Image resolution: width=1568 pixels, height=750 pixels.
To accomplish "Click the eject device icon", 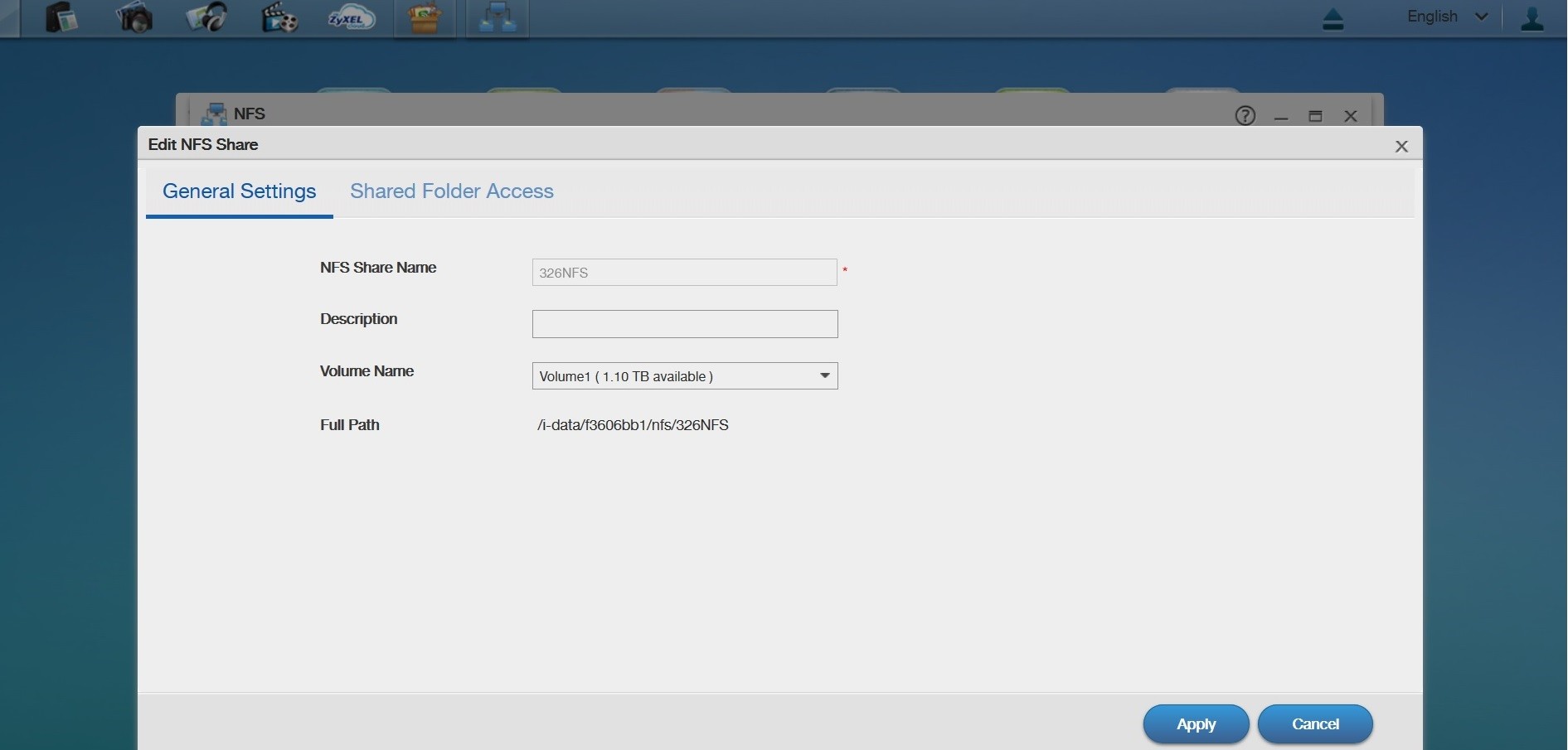I will coord(1333,18).
